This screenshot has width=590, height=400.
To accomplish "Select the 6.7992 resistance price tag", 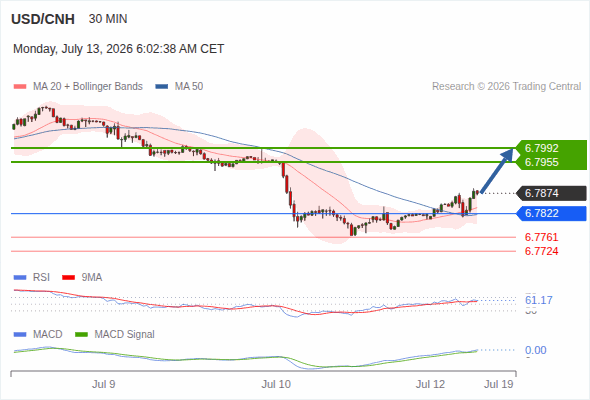I will (541, 148).
